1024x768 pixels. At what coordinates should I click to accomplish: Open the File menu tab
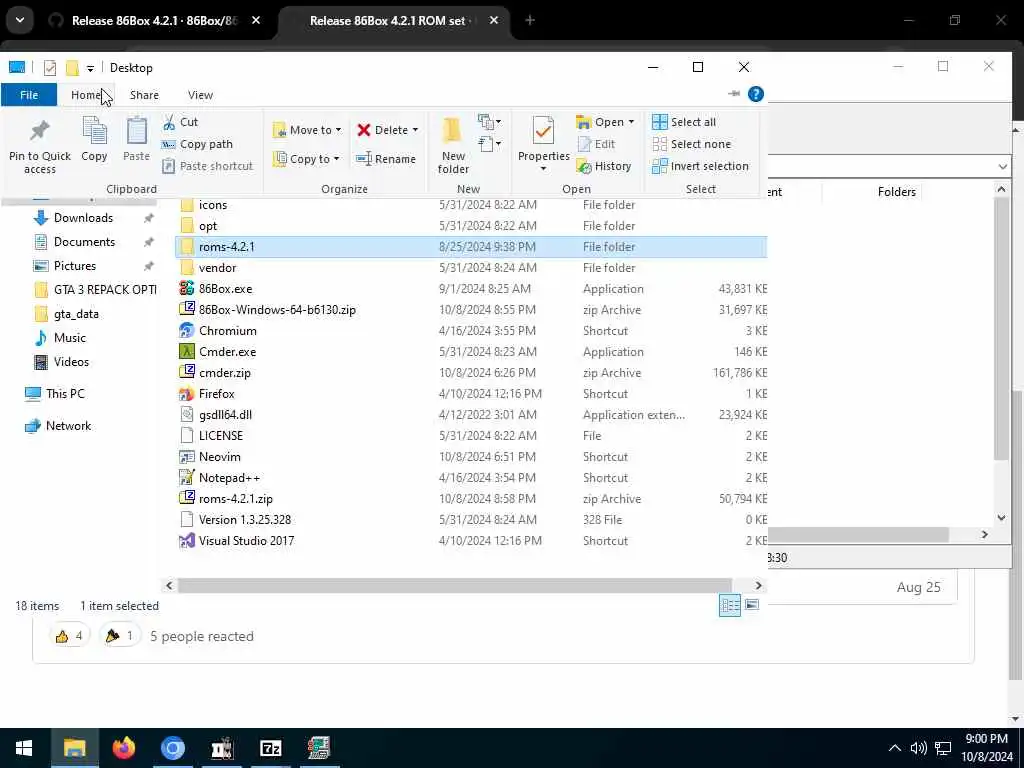[x=29, y=95]
